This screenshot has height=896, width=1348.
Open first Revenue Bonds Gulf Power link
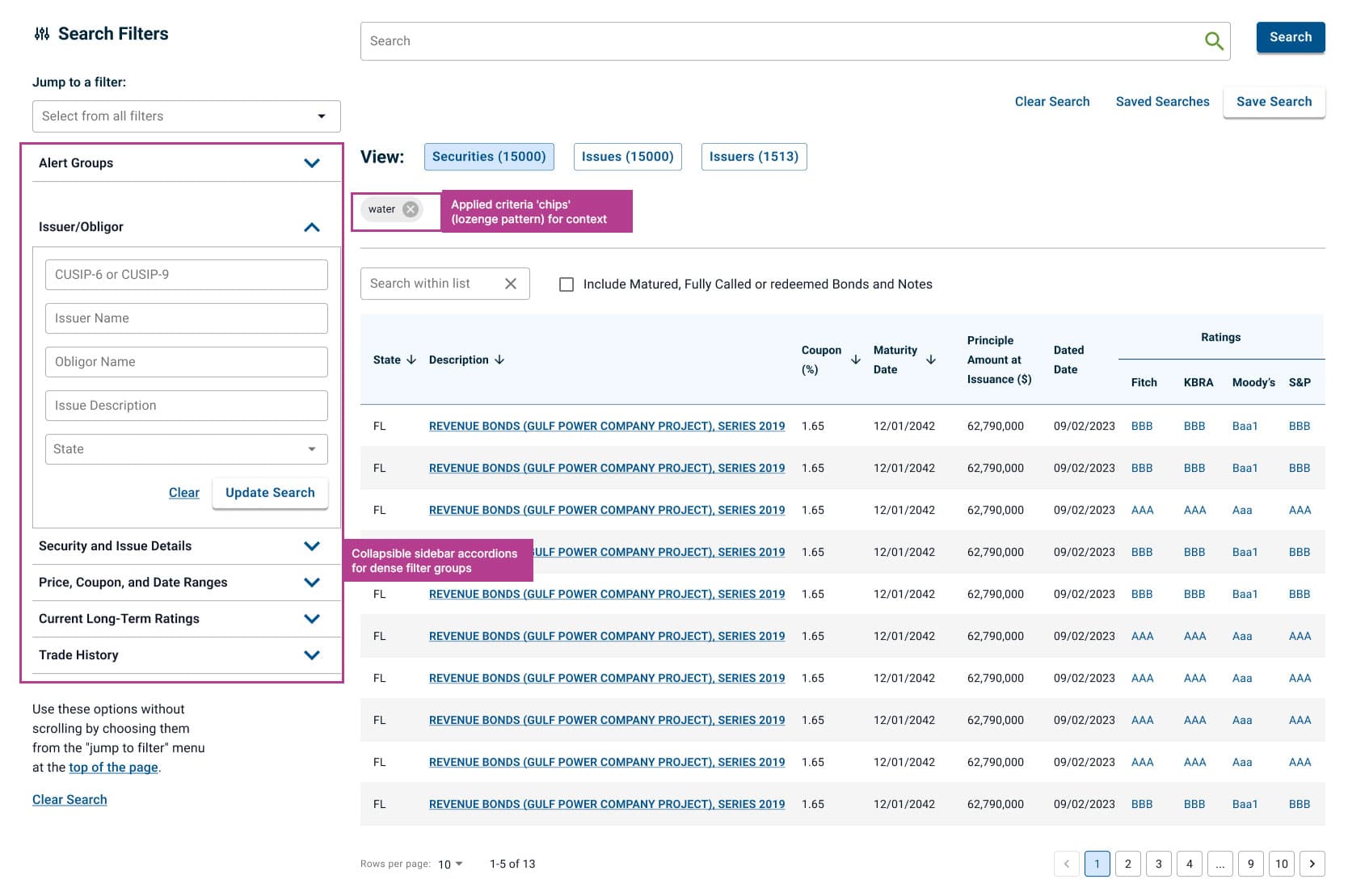click(x=607, y=426)
